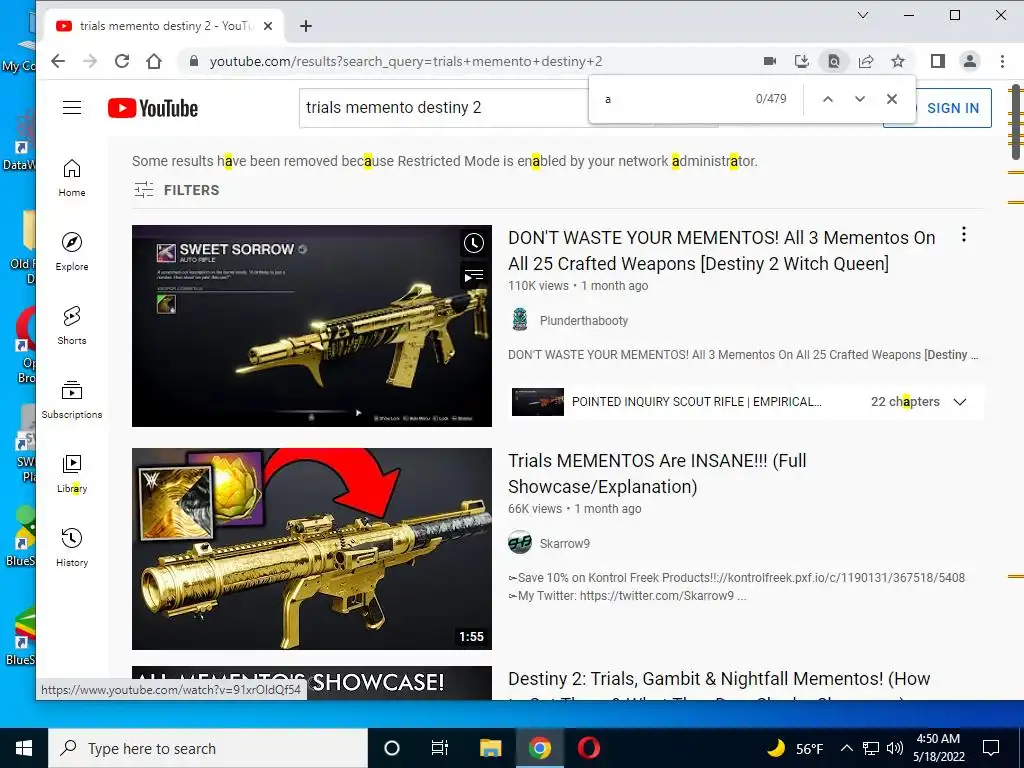The image size is (1024, 768).
Task: Click the Restricted Mode notice text
Action: click(x=445, y=161)
